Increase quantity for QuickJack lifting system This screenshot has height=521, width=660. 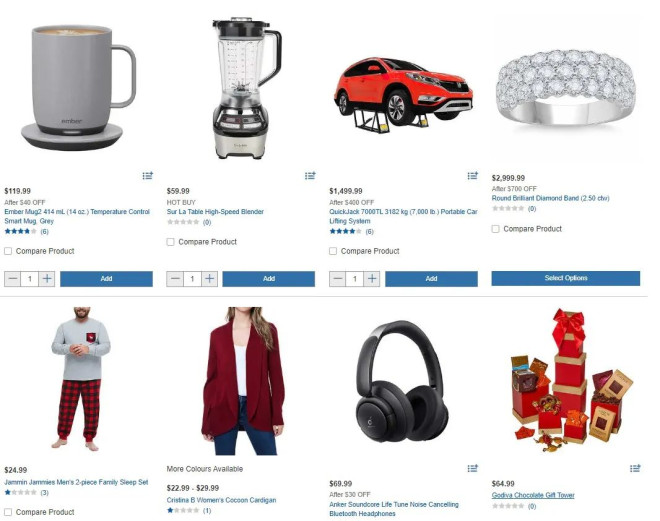pos(372,279)
